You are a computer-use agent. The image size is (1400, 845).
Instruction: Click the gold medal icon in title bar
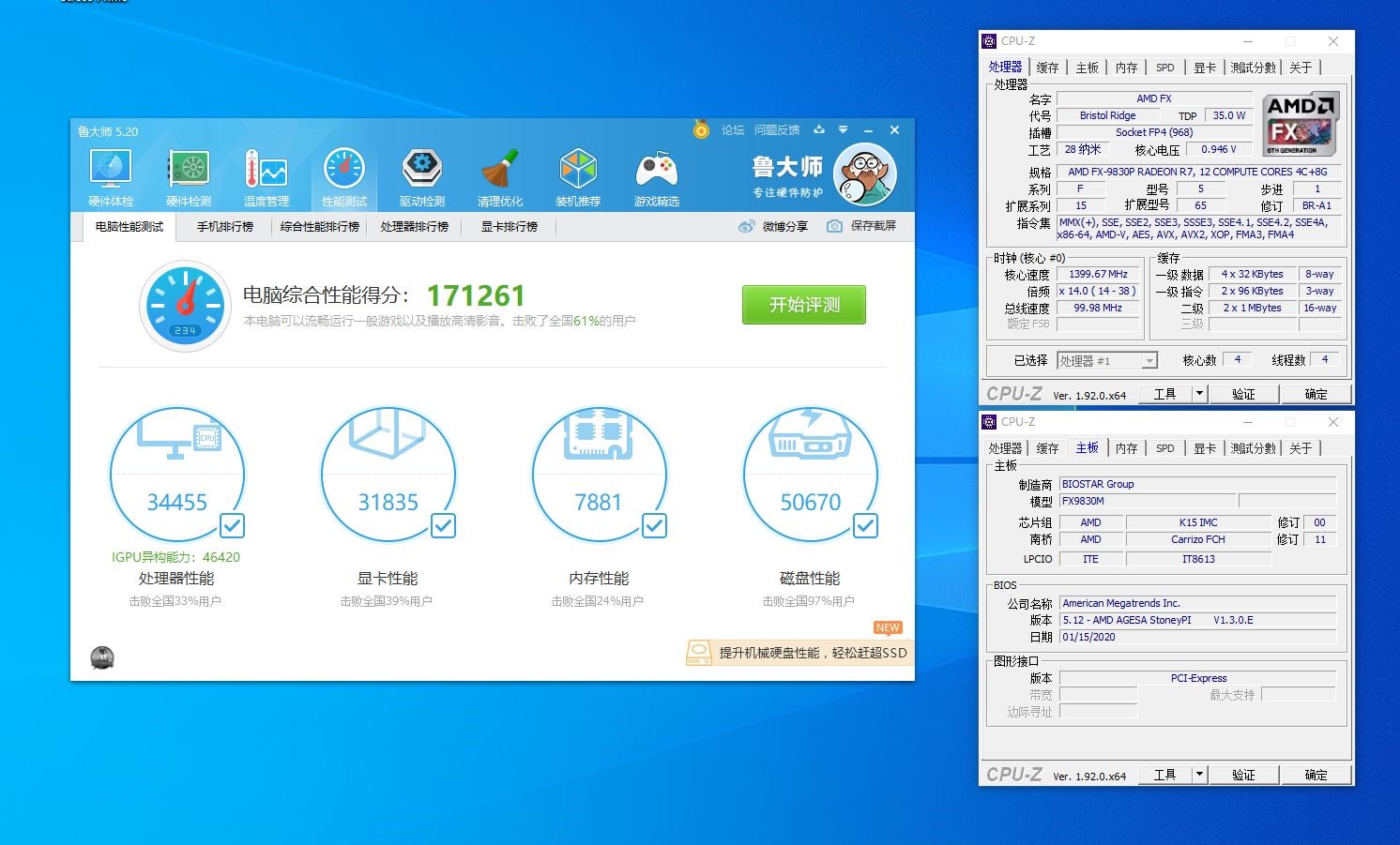point(701,129)
